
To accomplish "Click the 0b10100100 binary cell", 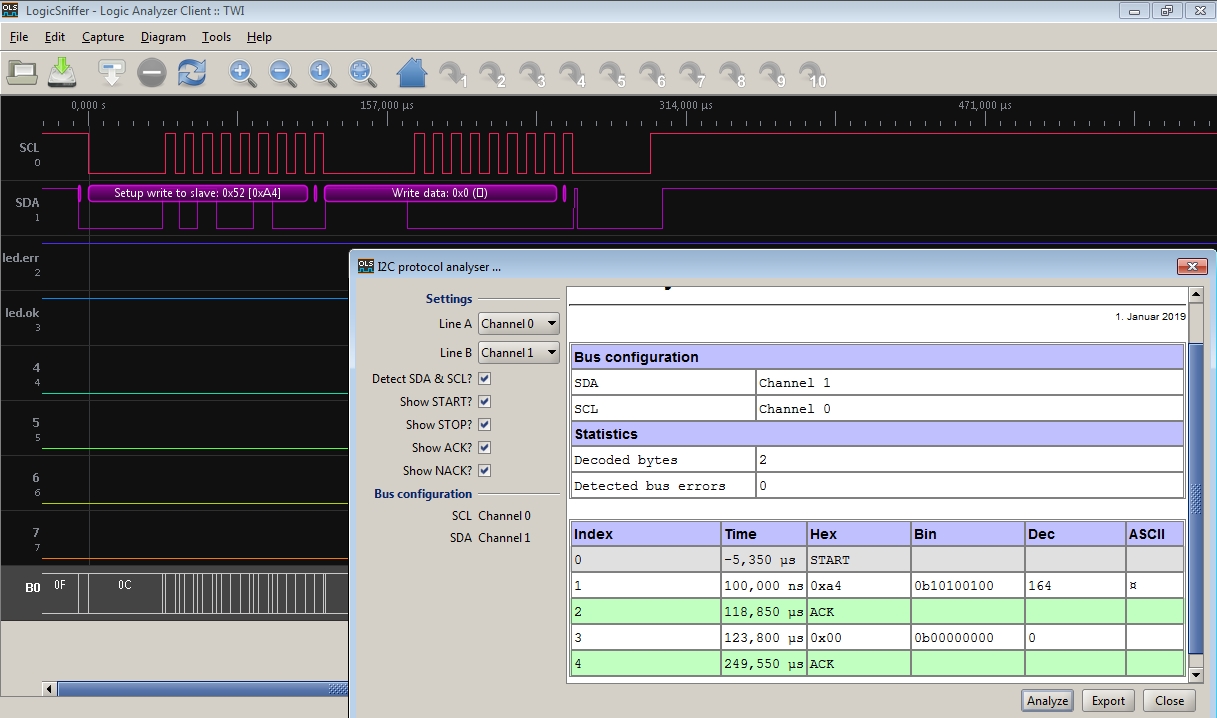I will pos(968,586).
